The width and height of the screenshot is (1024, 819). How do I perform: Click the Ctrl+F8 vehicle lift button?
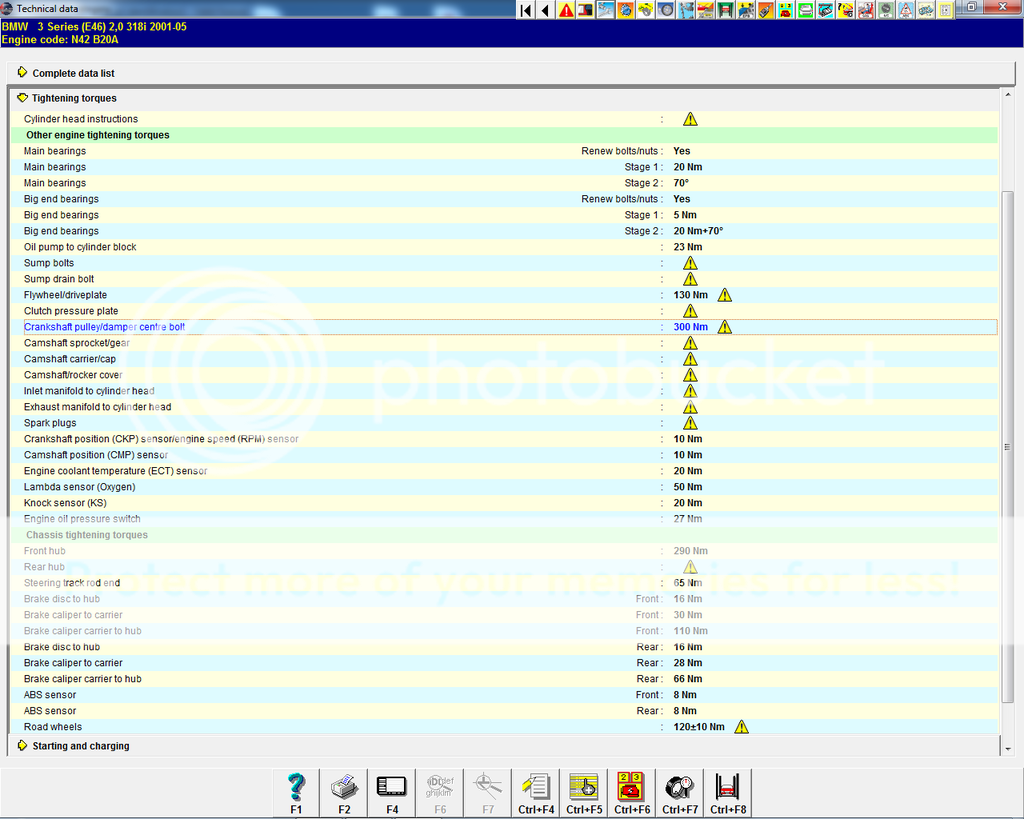(728, 792)
